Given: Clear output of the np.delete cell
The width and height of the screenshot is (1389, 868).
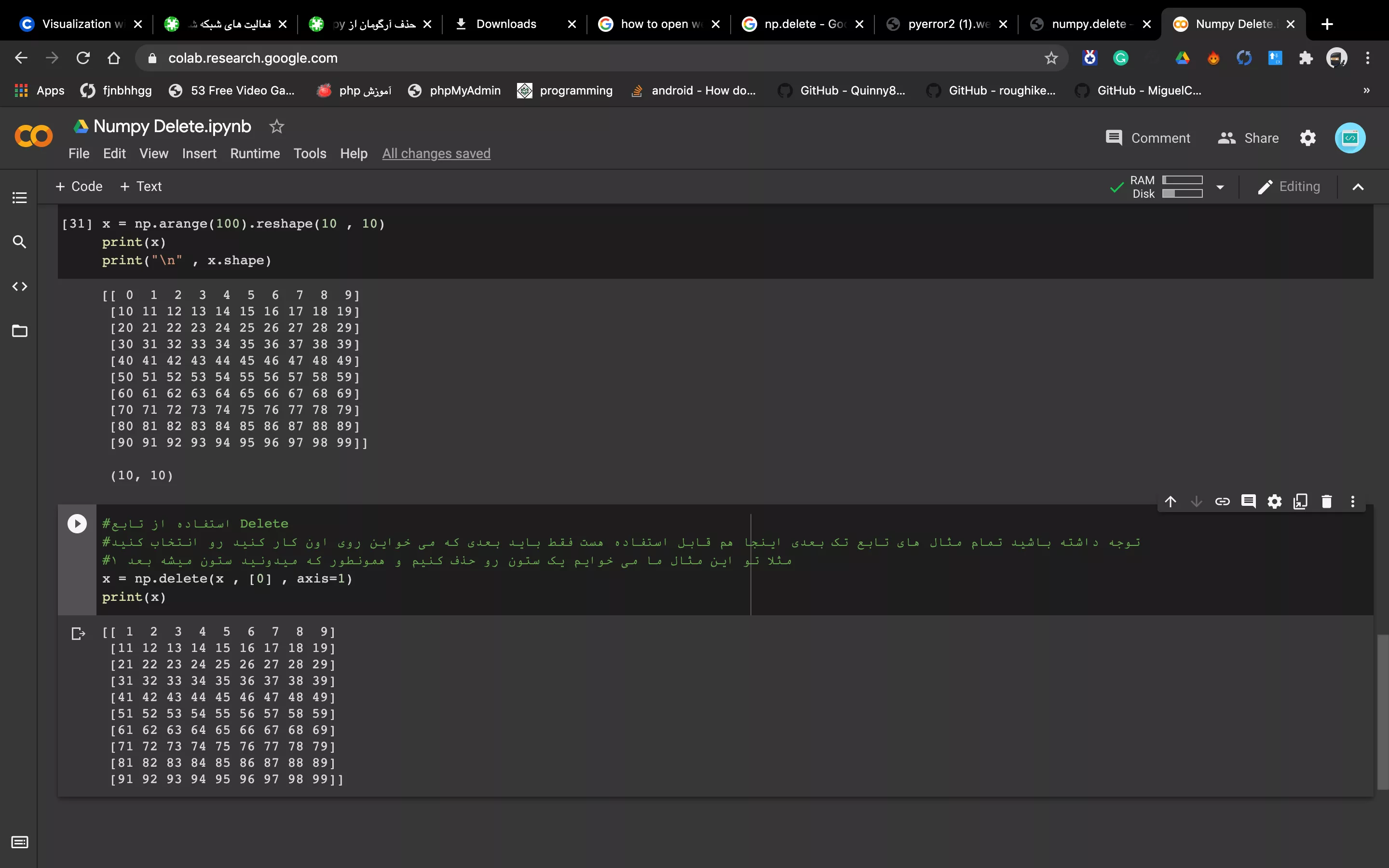Looking at the screenshot, I should click(x=78, y=634).
